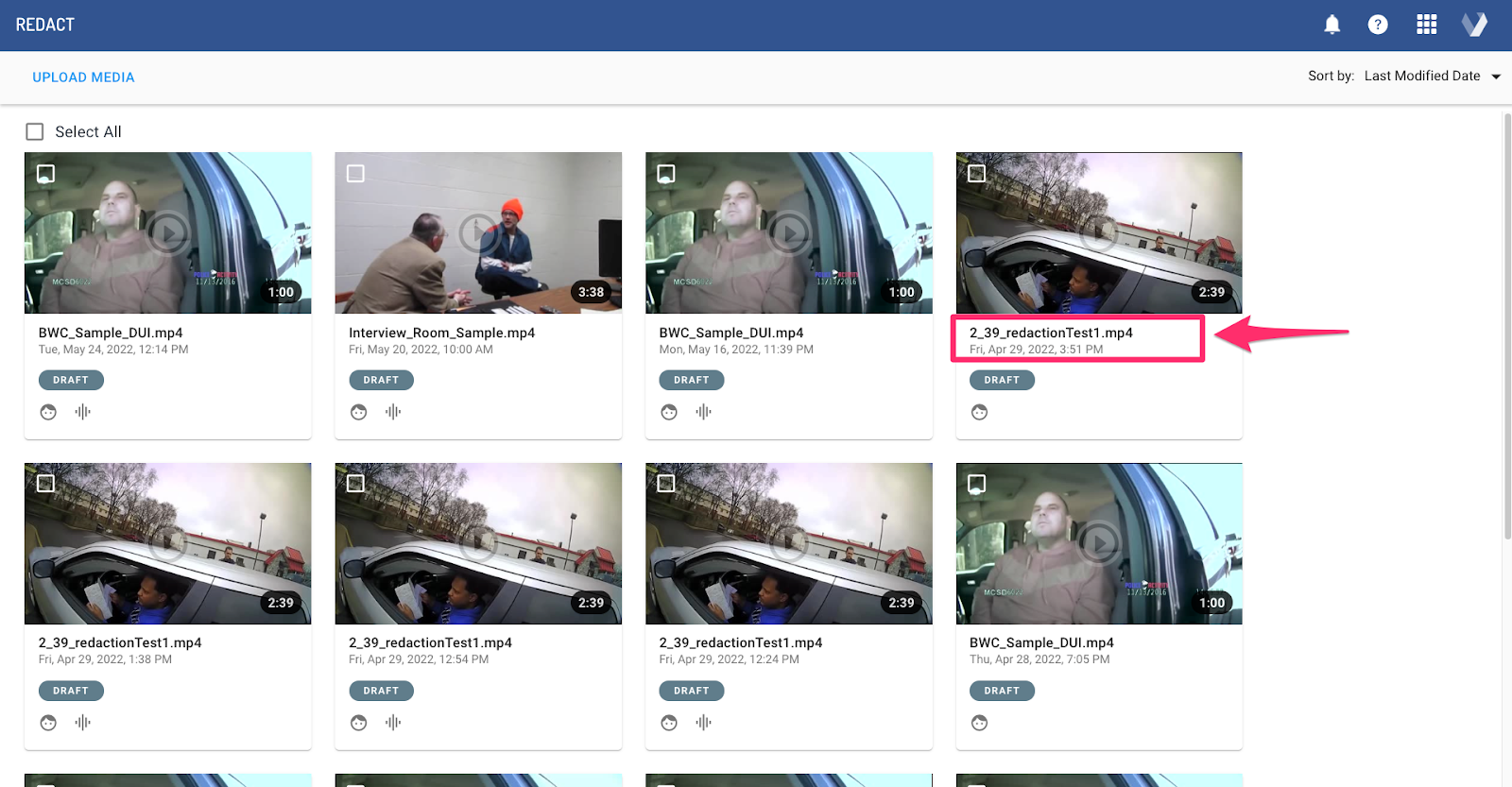This screenshot has width=1512, height=787.
Task: Click the Veritone logo in the header
Action: point(1474,25)
